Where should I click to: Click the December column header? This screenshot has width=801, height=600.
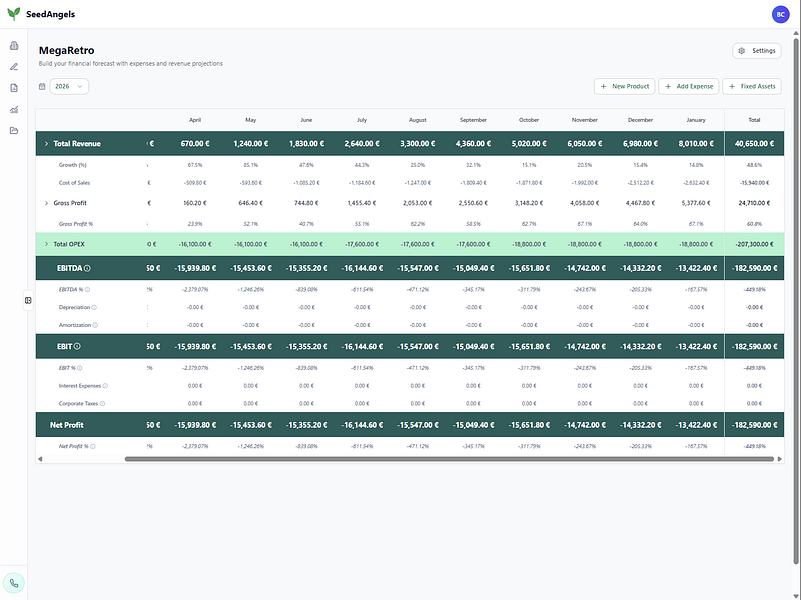point(640,120)
